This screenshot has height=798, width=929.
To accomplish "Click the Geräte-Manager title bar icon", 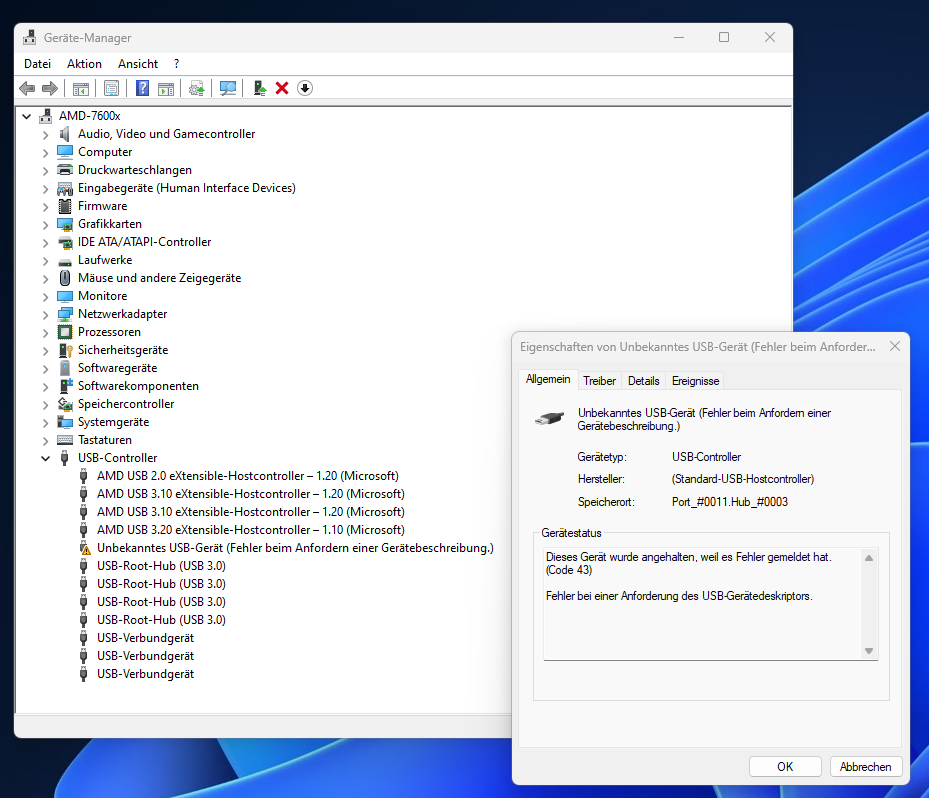I will click(29, 38).
